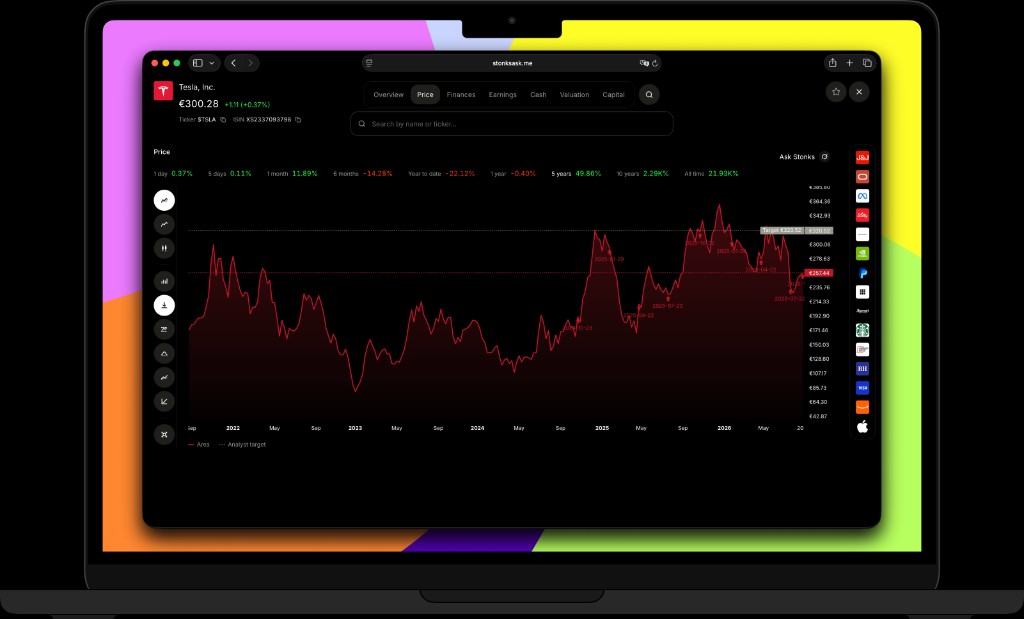Open Oracle stock from sidebar

[x=862, y=177]
